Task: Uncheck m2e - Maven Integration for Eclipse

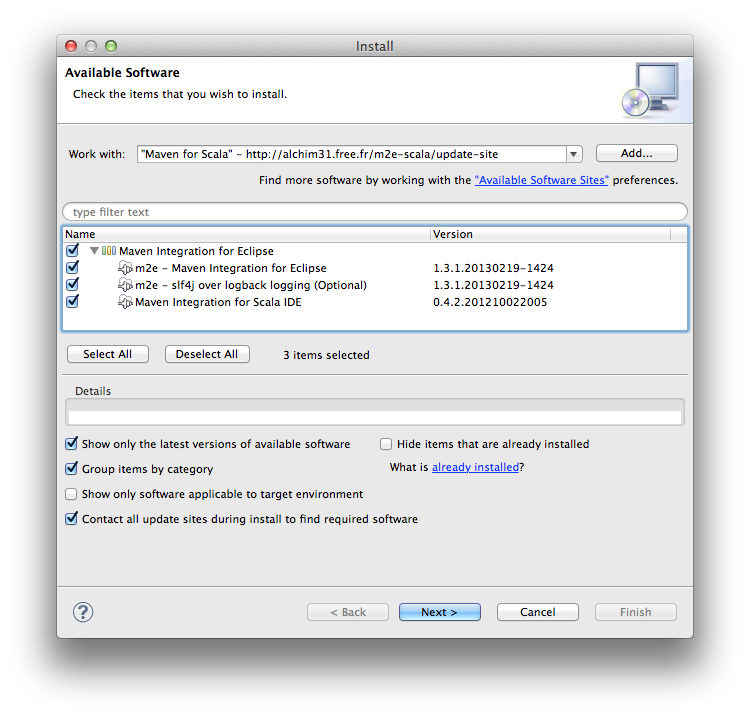Action: 73,267
